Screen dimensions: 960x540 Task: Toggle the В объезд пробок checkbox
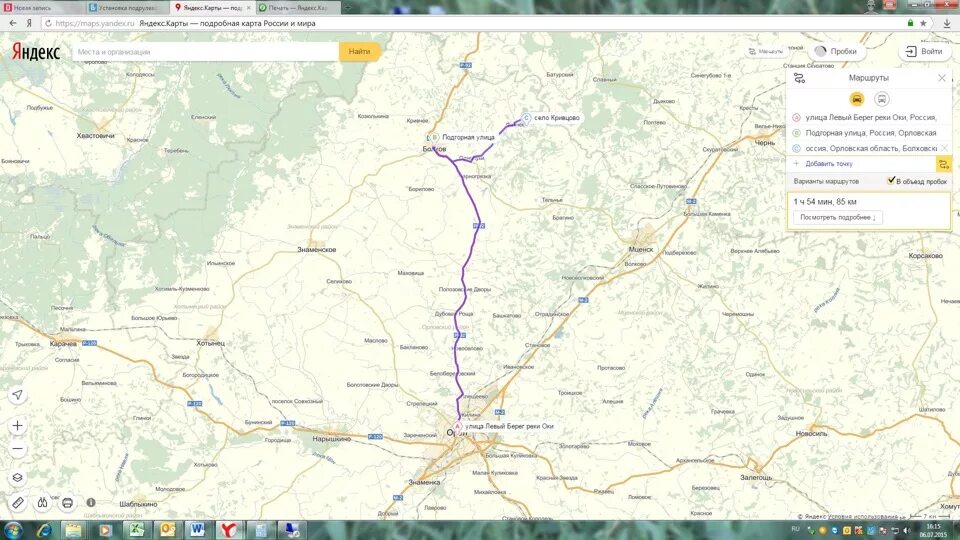(x=891, y=181)
